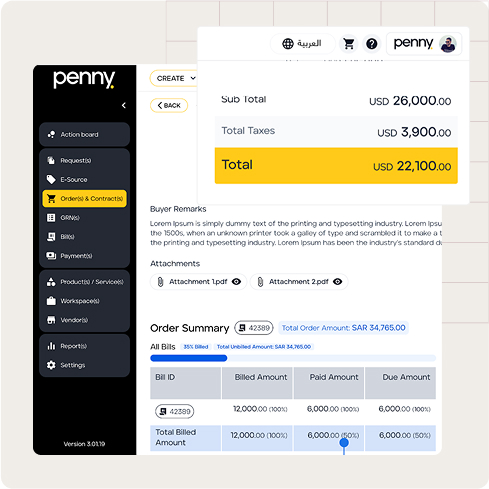Click the order ID 42389 badge beside Order Summary
The width and height of the screenshot is (489, 489).
tap(254, 328)
